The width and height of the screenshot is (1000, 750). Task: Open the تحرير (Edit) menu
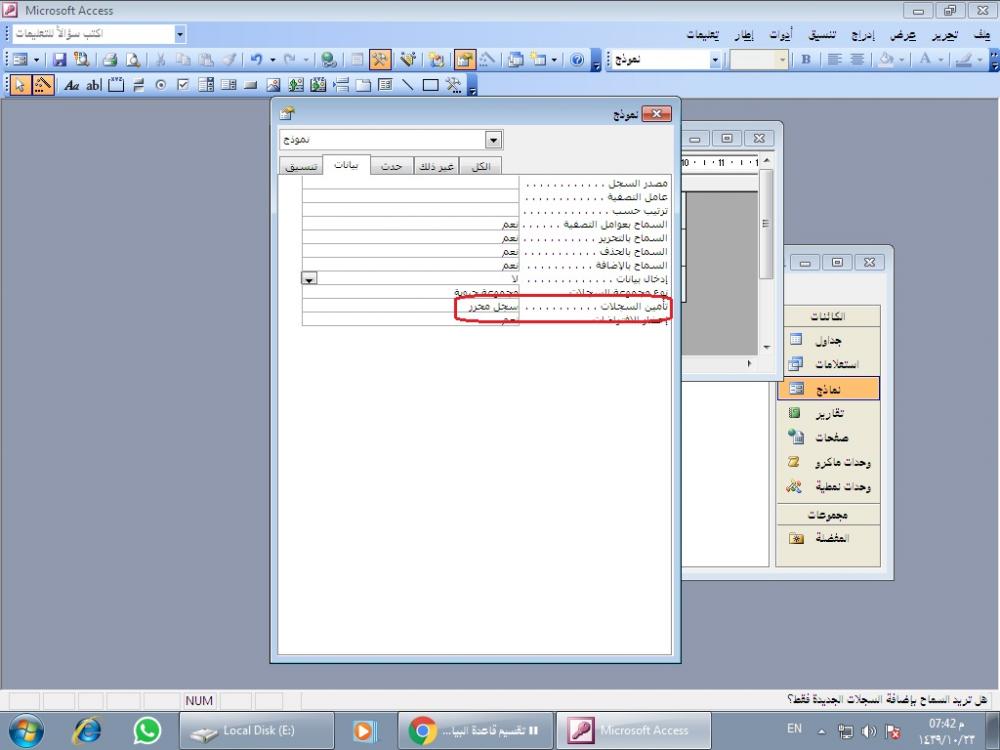[x=944, y=35]
